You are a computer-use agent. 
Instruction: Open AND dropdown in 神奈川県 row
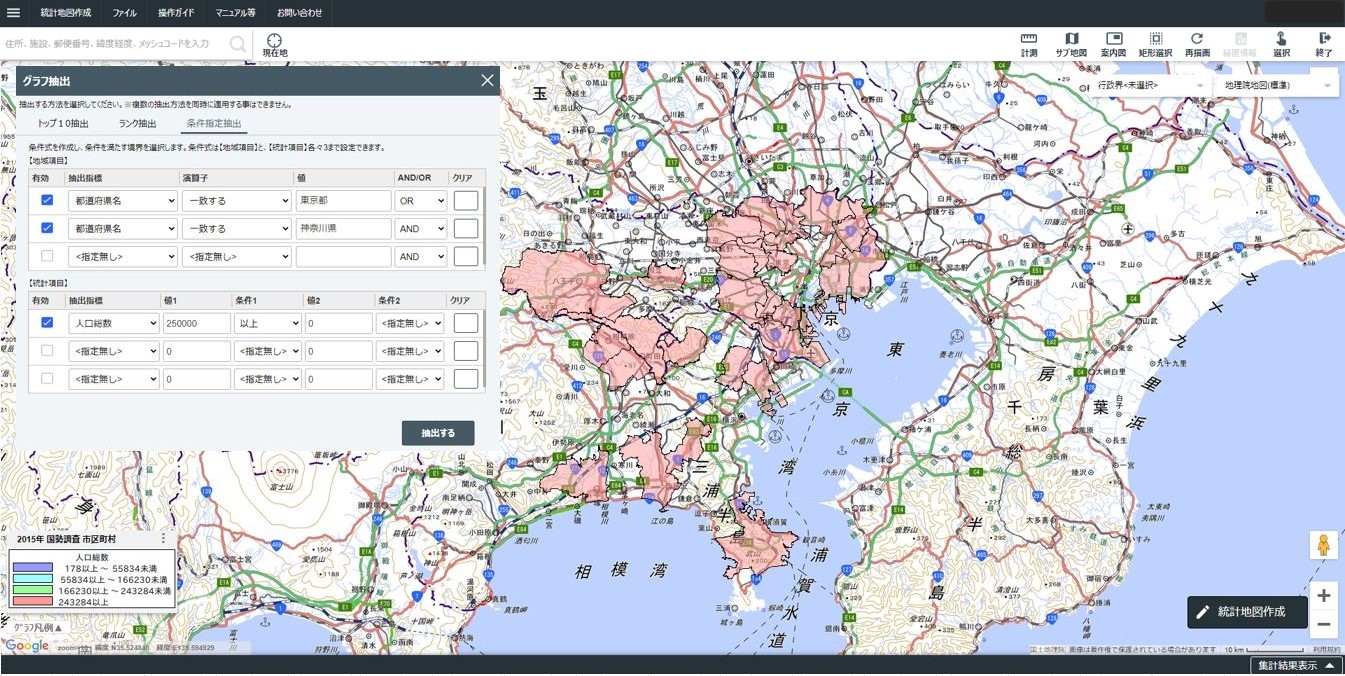pos(421,228)
